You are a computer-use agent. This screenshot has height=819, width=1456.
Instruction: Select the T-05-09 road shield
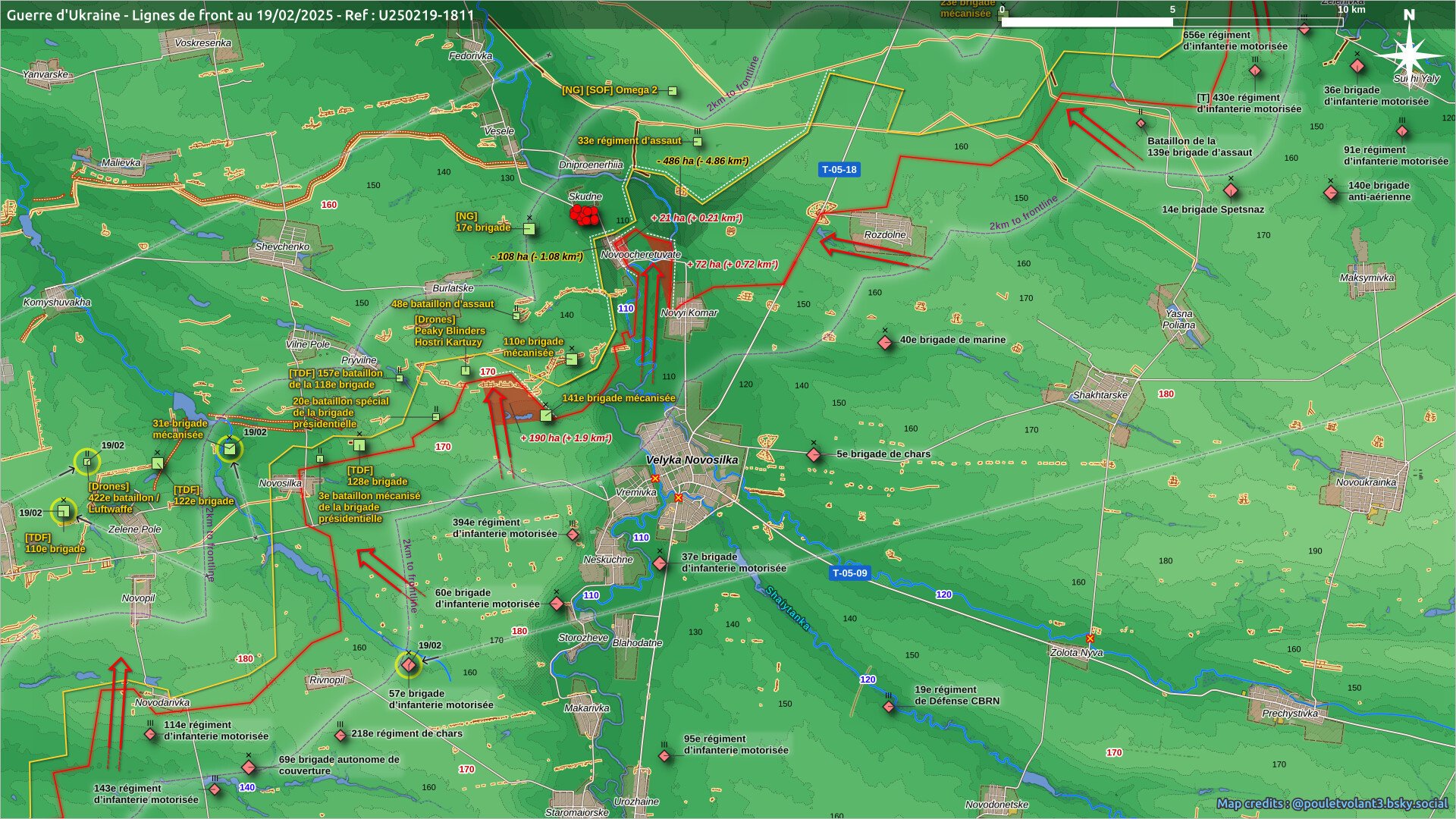point(849,573)
